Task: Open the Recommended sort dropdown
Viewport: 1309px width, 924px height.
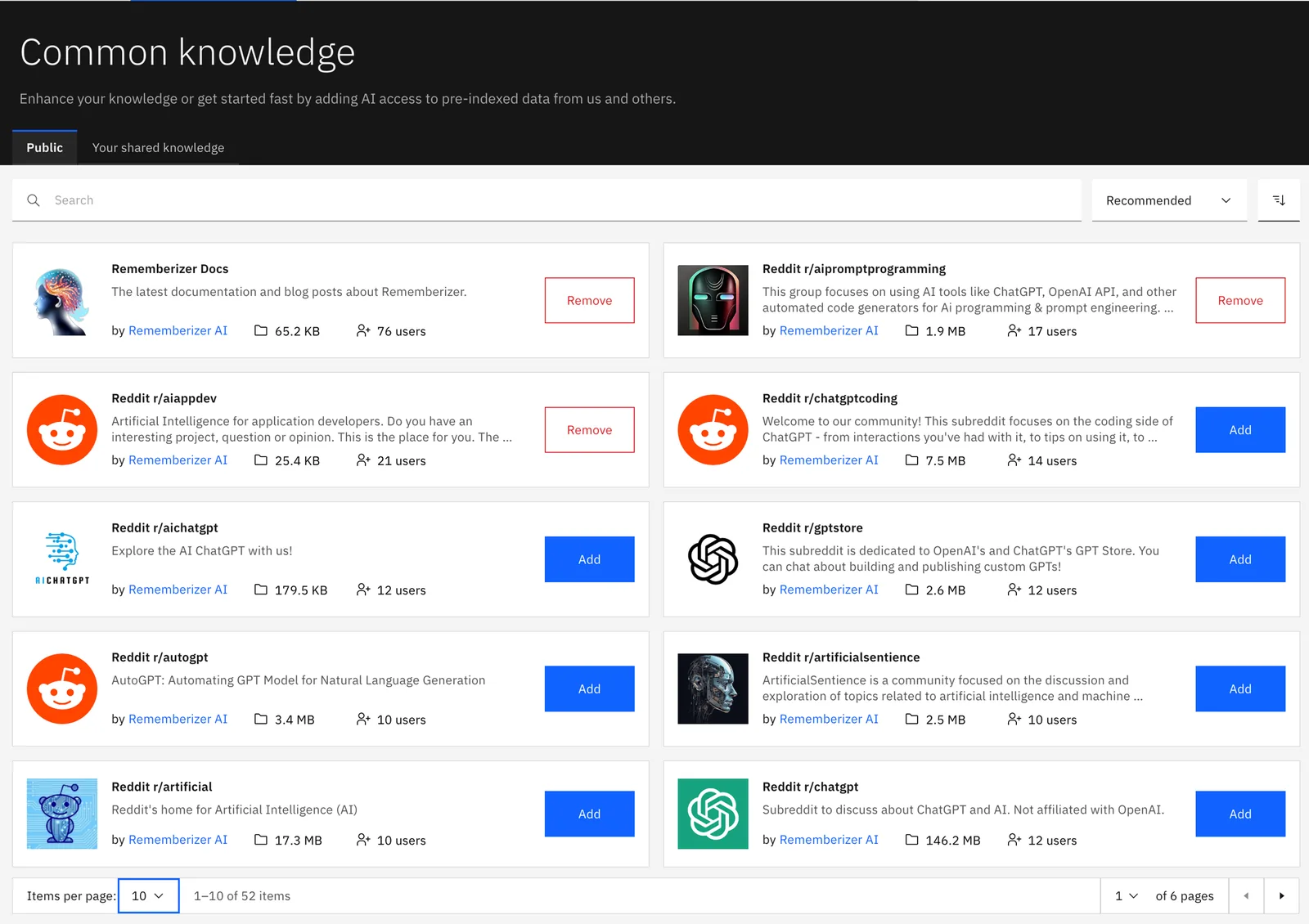Action: coord(1169,200)
